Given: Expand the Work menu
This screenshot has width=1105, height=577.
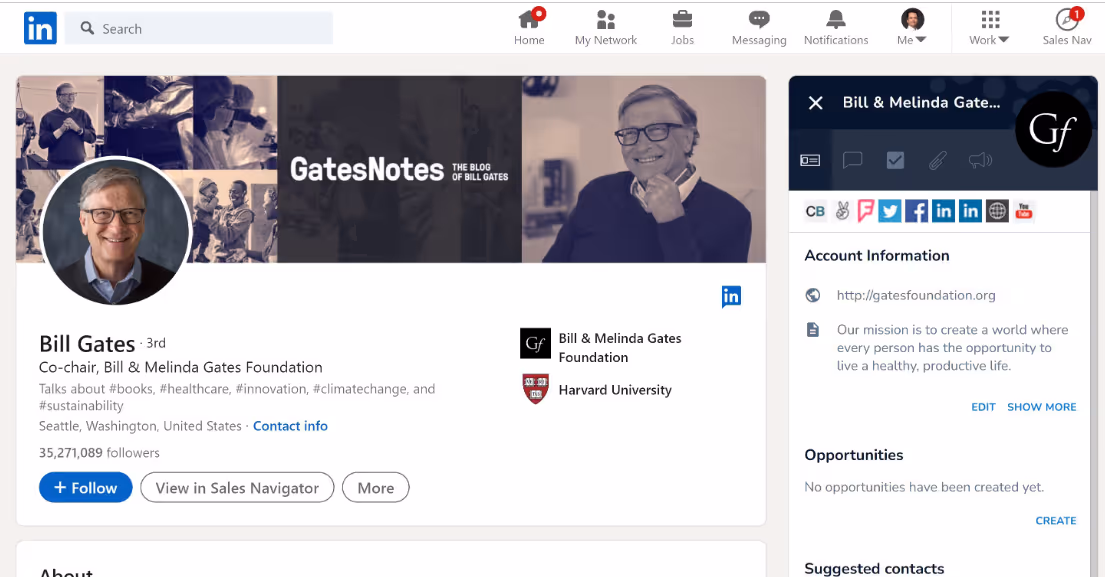Looking at the screenshot, I should [x=988, y=25].
